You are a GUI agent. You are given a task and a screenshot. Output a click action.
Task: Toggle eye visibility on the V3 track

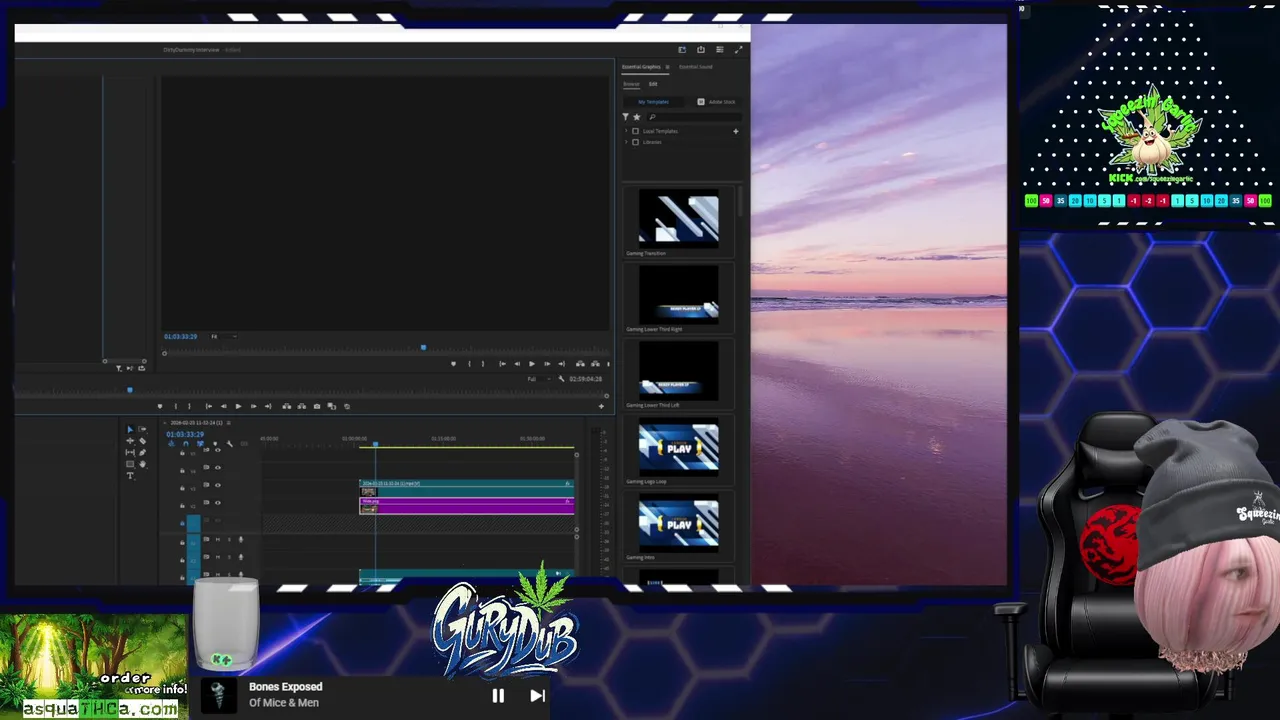(218, 485)
